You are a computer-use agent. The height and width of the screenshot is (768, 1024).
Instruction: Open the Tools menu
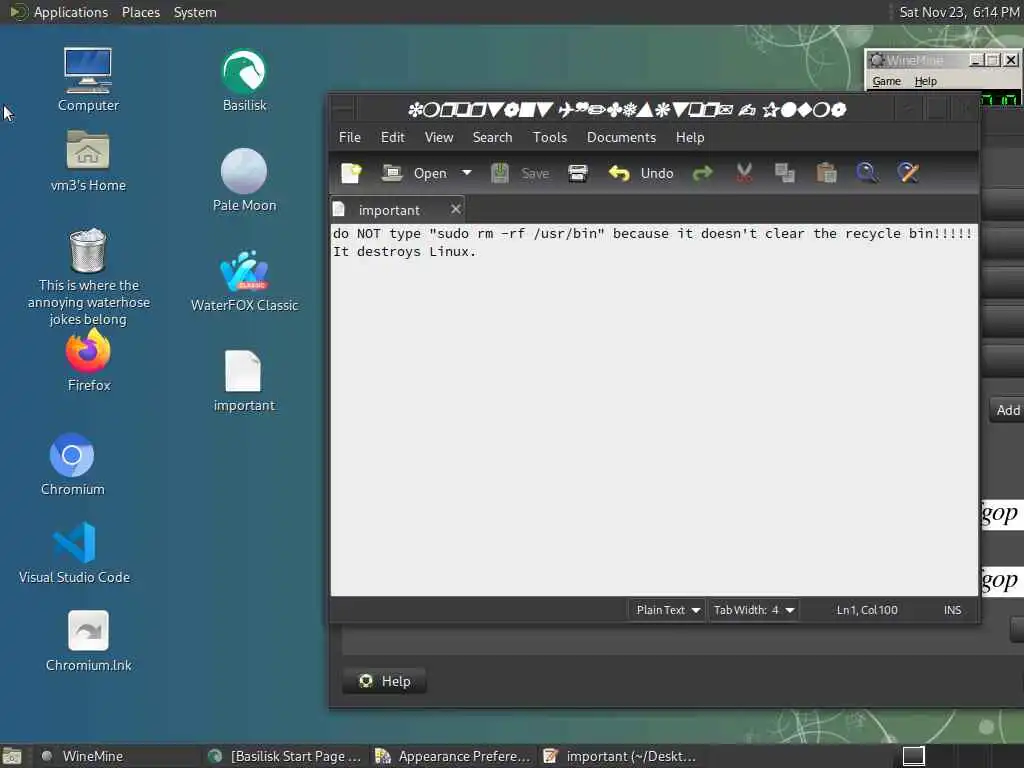[x=550, y=137]
